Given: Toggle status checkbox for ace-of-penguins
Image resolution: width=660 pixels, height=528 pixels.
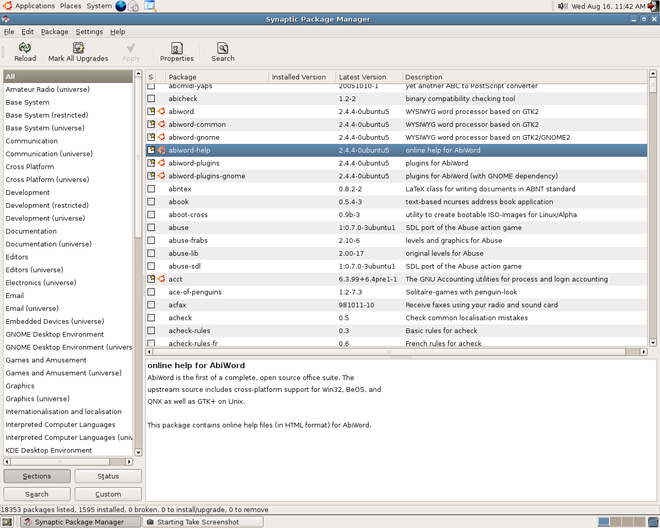Looking at the screenshot, I should point(151,292).
